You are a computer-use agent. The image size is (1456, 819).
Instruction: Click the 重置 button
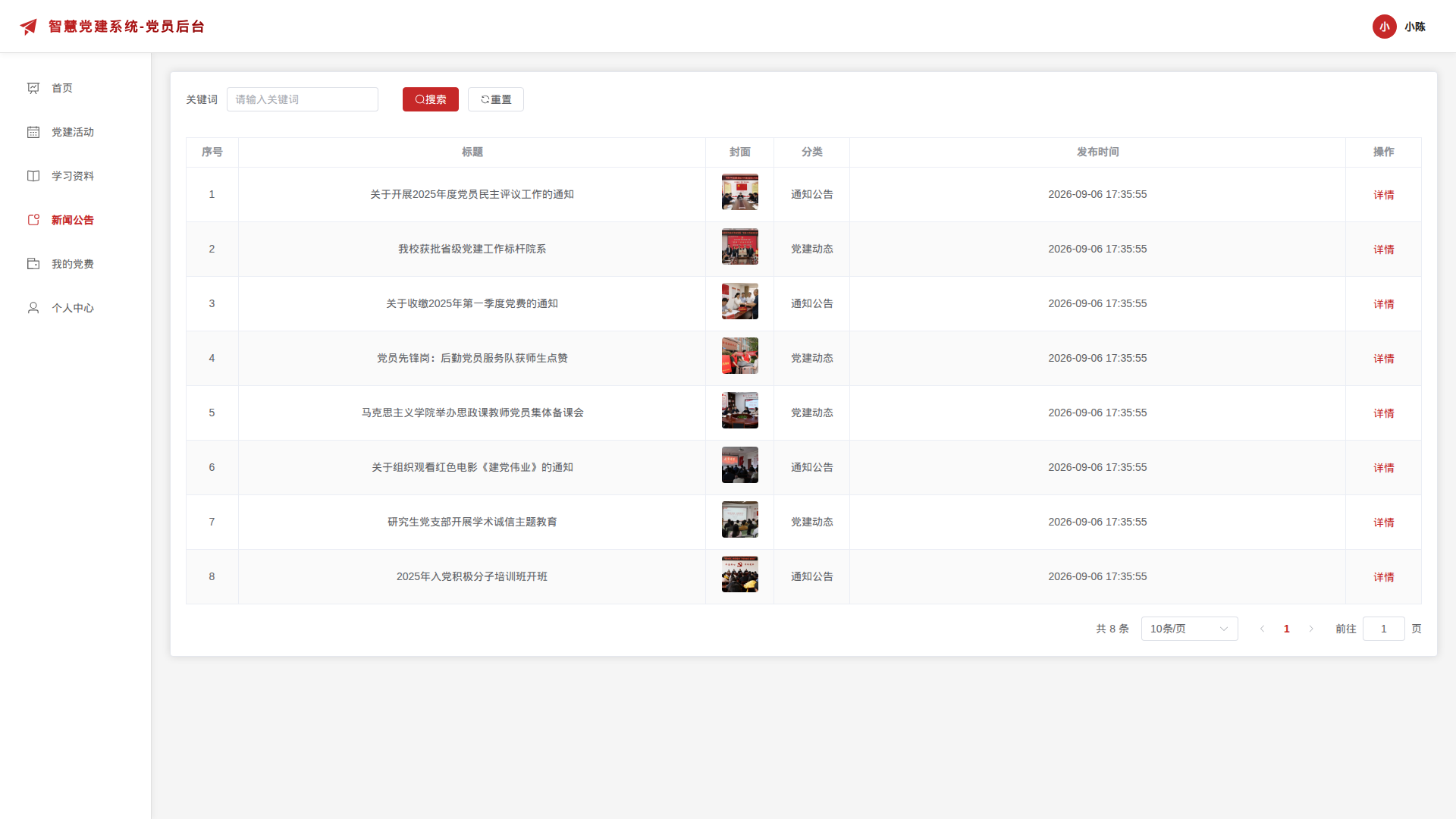click(x=496, y=99)
